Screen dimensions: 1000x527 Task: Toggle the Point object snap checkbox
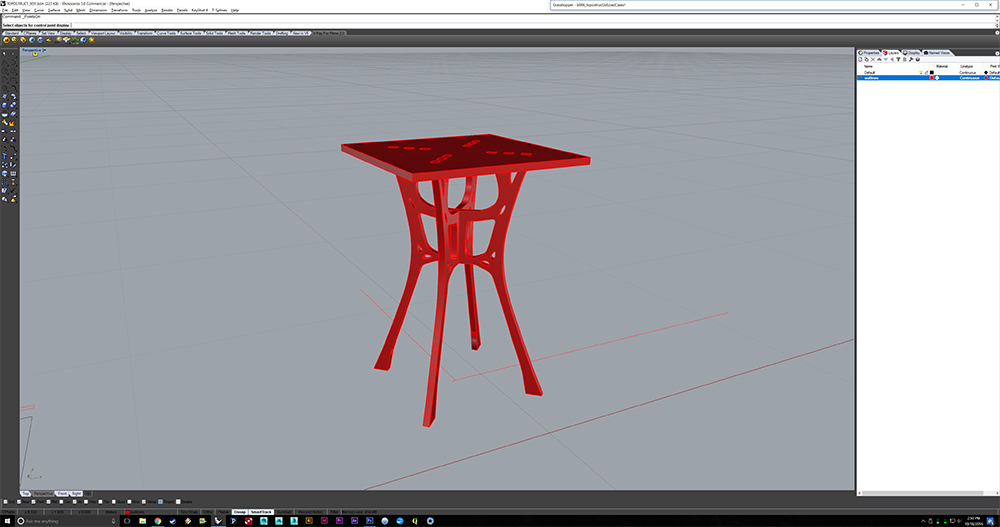coord(34,501)
